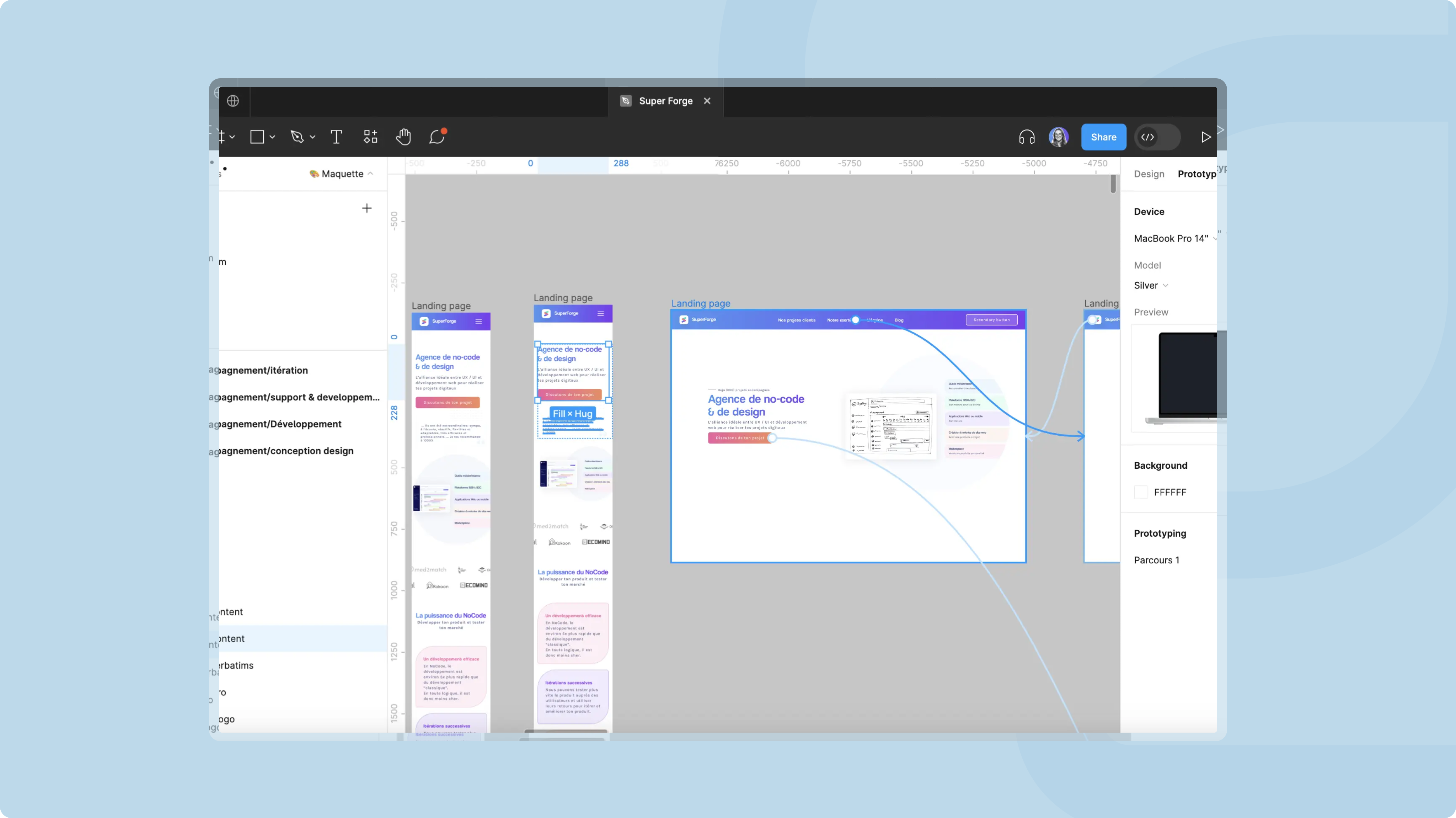Add a new page with plus icon
Screen dimensions: 1456x818
point(367,208)
